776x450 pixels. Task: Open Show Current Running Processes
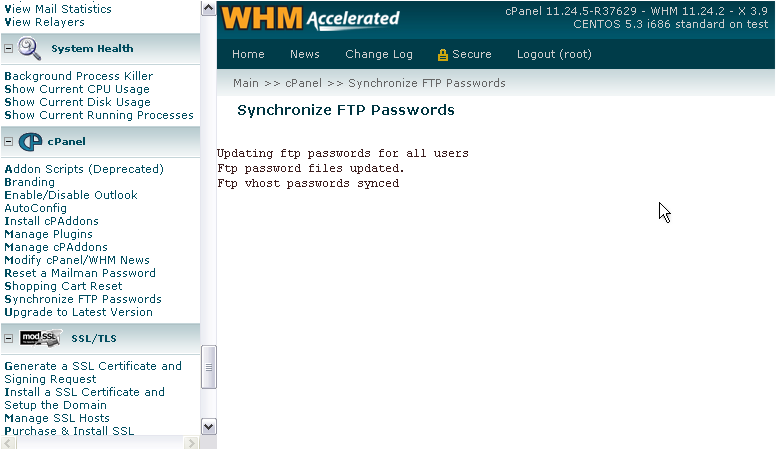99,115
